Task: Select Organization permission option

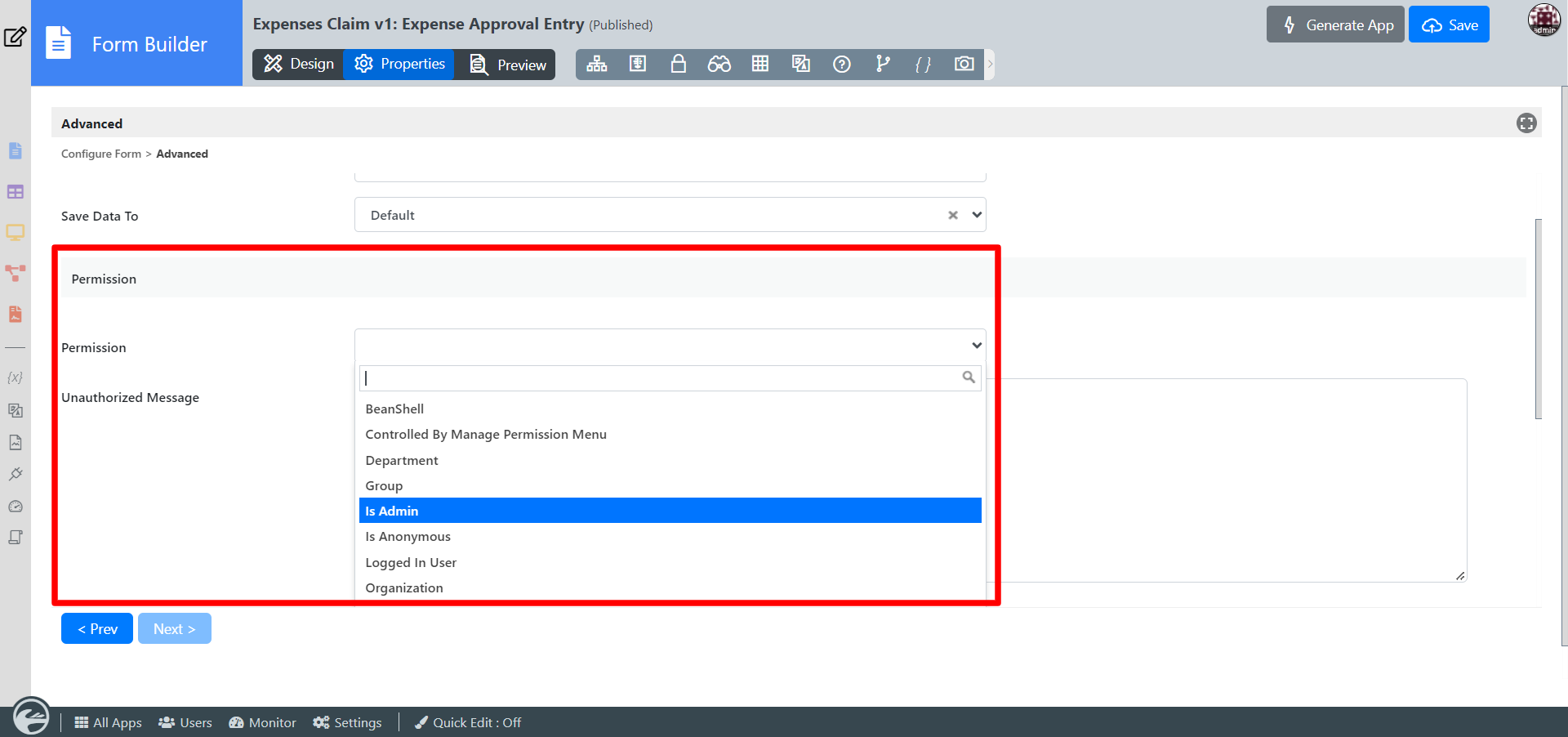Action: pos(670,587)
